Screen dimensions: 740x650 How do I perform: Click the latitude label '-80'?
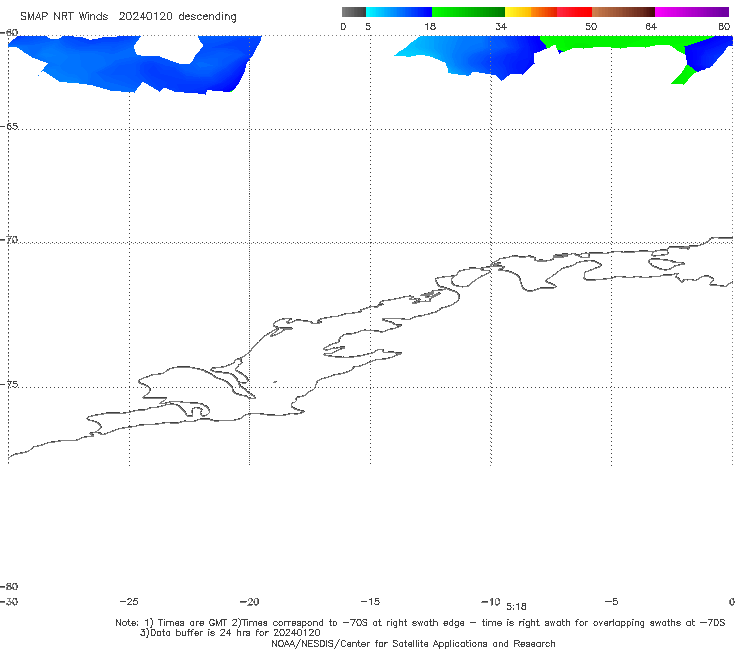pyautogui.click(x=9, y=586)
